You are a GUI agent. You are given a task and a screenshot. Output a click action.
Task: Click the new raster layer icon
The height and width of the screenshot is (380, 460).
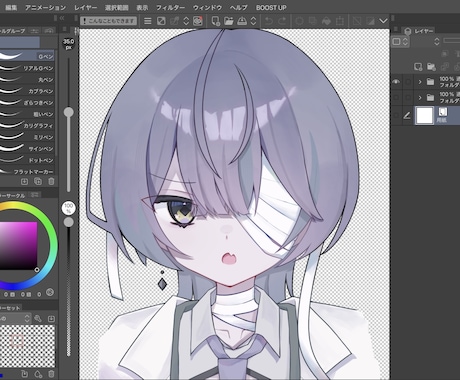(418, 67)
